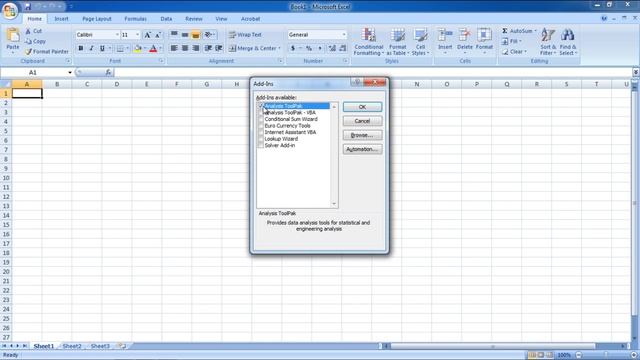Open the font size dropdown
Image resolution: width=640 pixels, height=360 pixels.
138,35
